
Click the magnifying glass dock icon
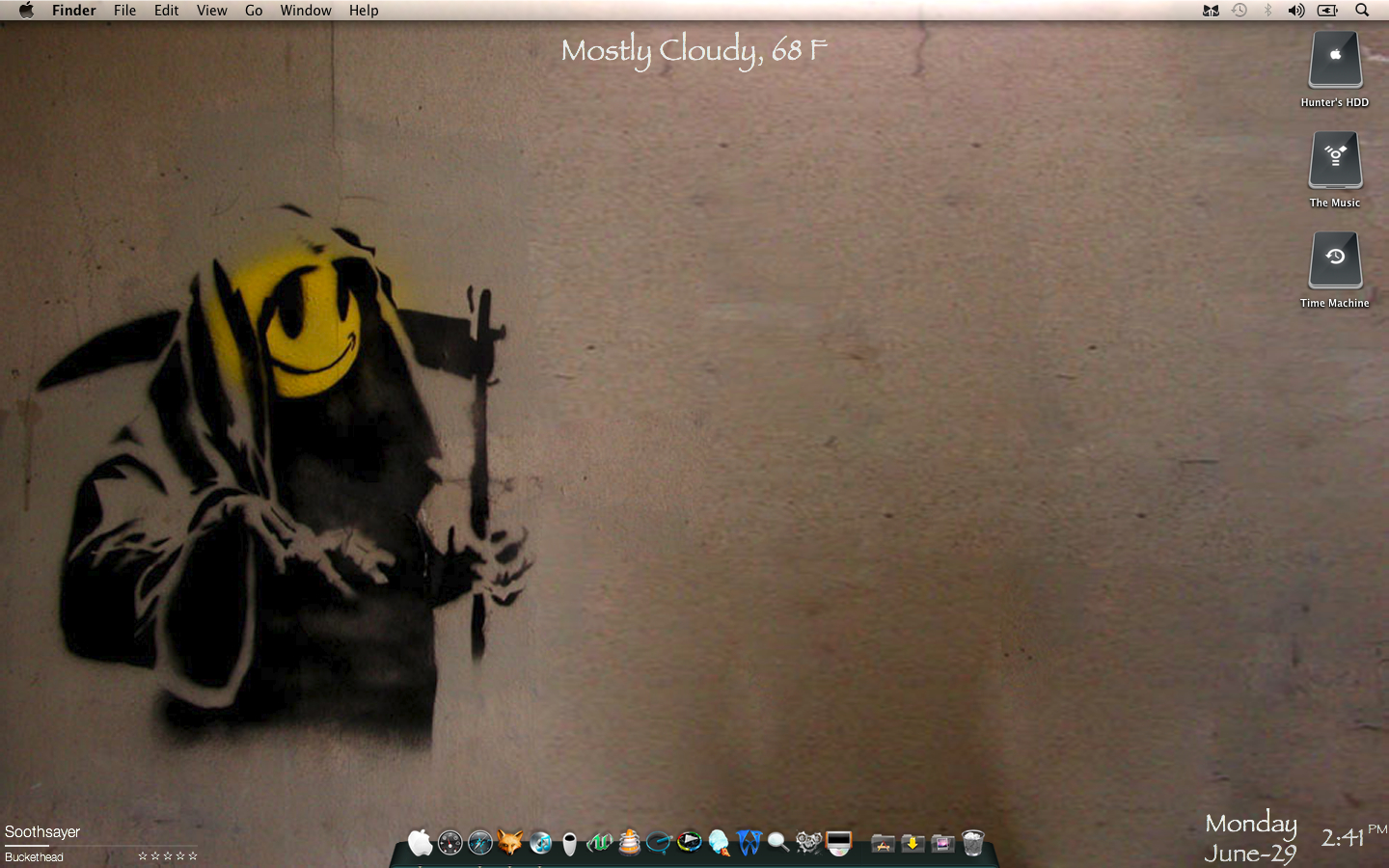click(x=778, y=843)
